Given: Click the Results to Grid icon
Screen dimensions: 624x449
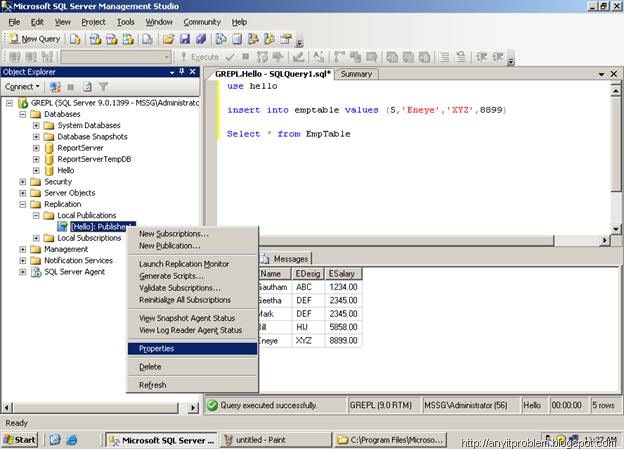Looking at the screenshot, I should coord(408,57).
